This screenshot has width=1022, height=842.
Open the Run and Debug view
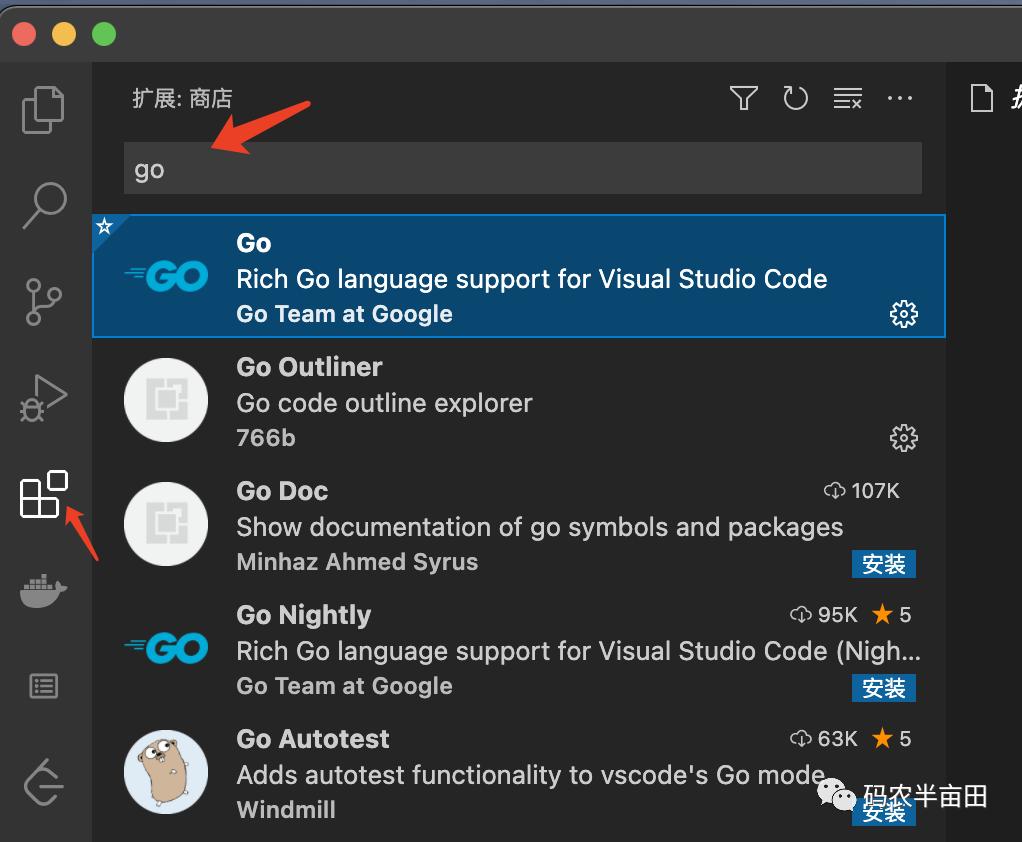[43, 398]
